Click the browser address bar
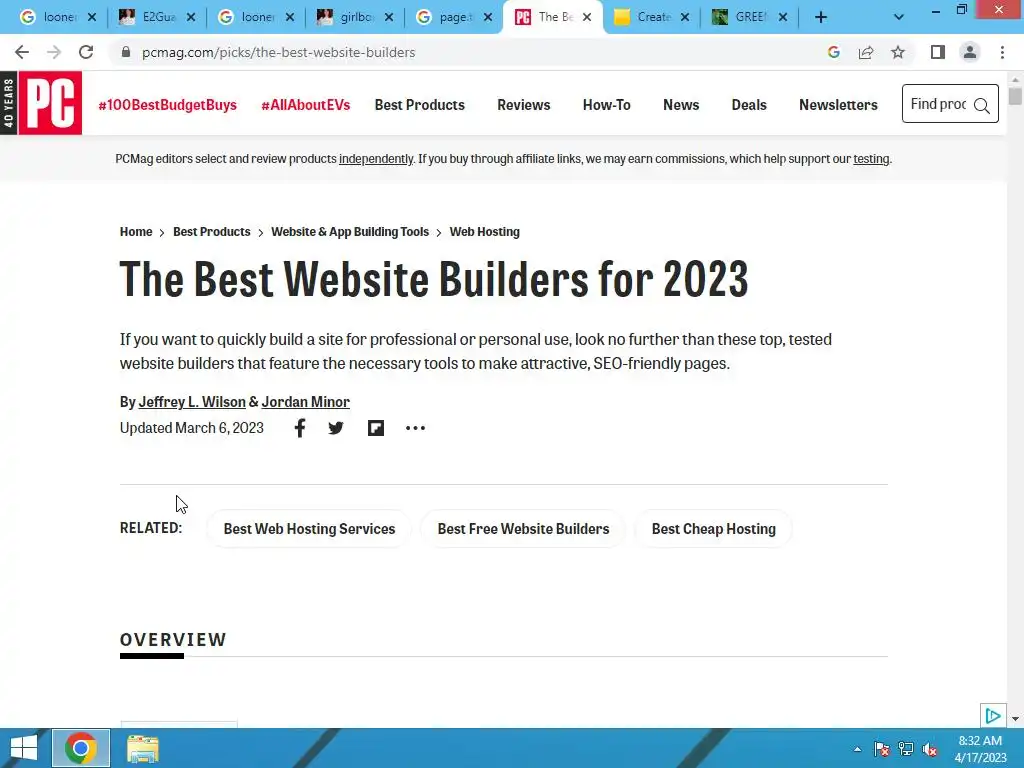The height and width of the screenshot is (768, 1024). (470, 52)
